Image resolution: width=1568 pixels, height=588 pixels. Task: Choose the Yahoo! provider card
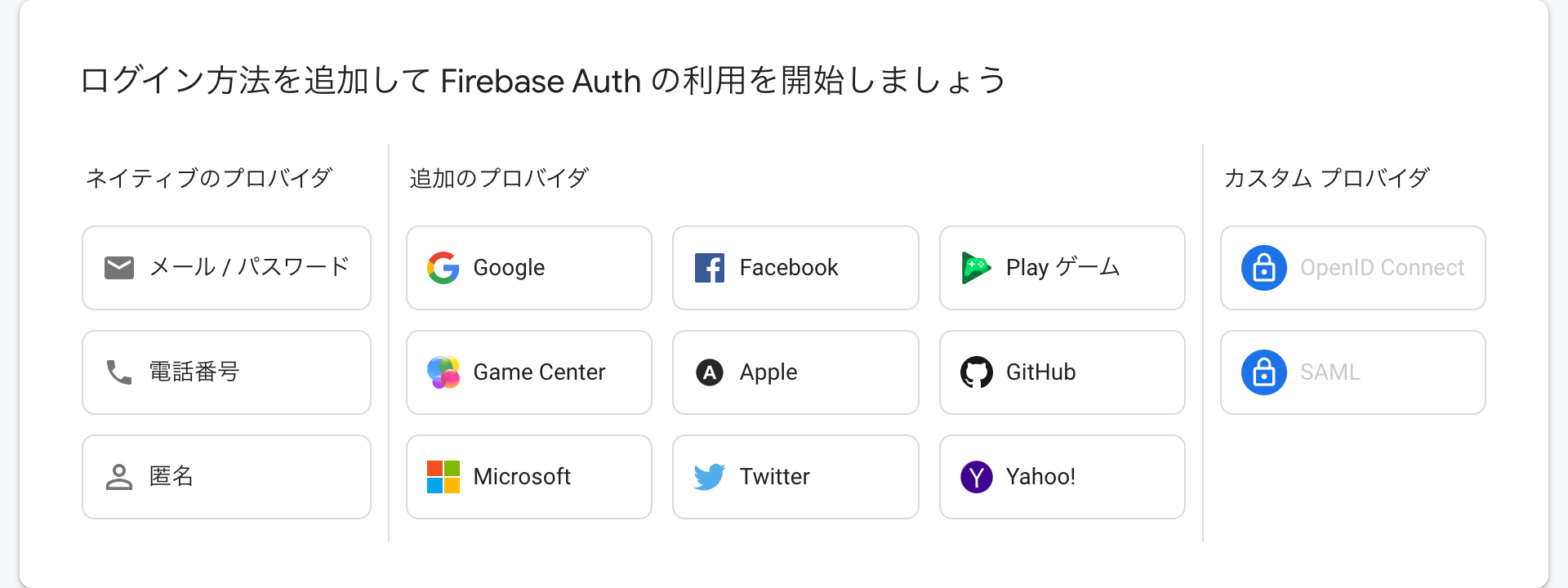click(x=1062, y=477)
